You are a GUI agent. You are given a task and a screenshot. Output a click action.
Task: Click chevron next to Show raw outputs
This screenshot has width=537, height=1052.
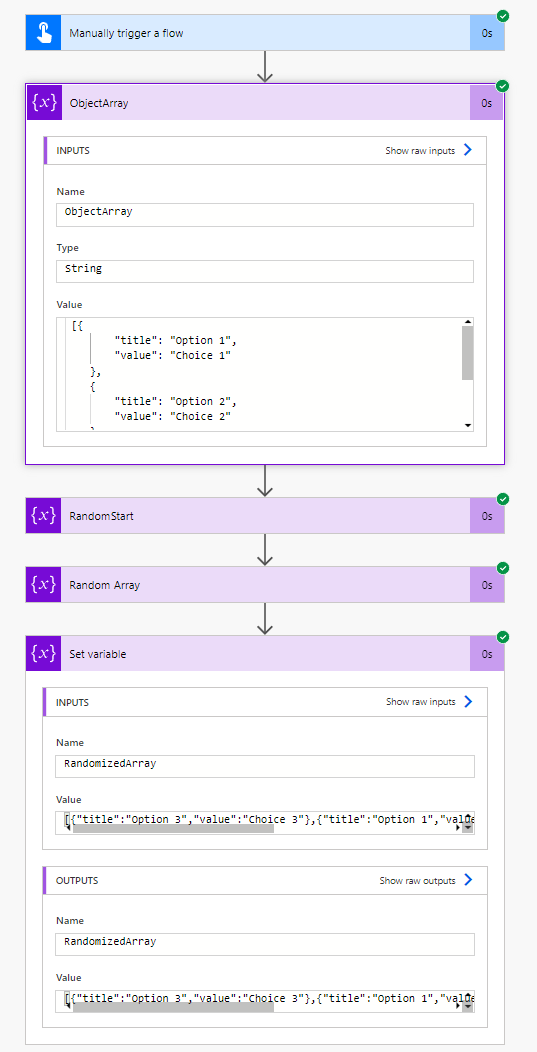469,880
